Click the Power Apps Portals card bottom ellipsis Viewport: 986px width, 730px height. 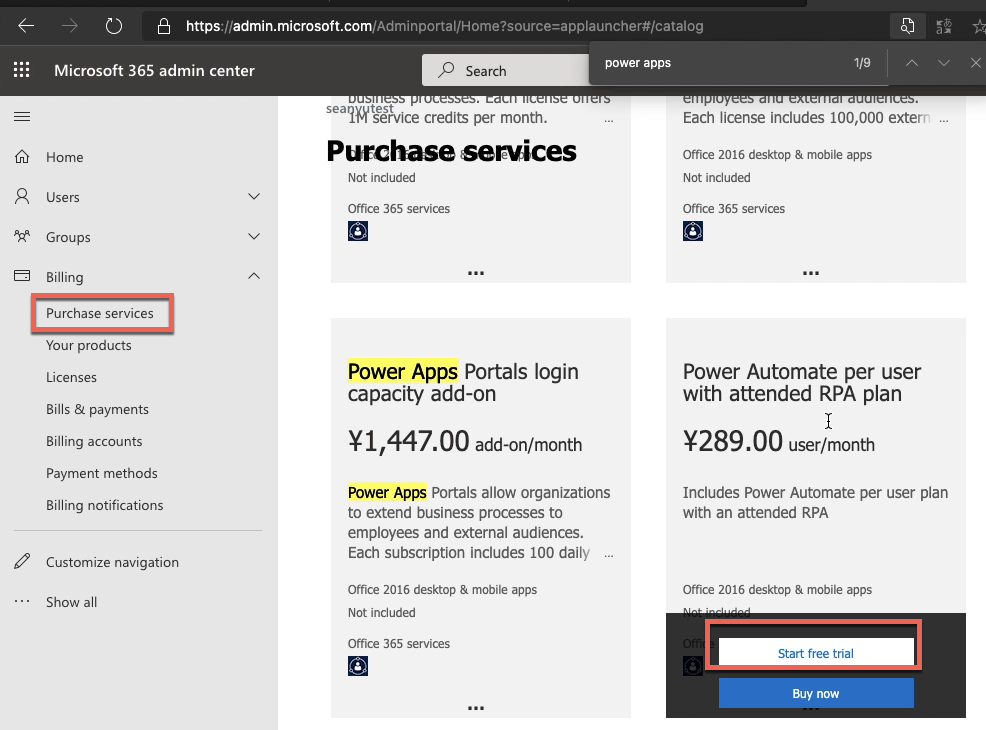point(476,708)
